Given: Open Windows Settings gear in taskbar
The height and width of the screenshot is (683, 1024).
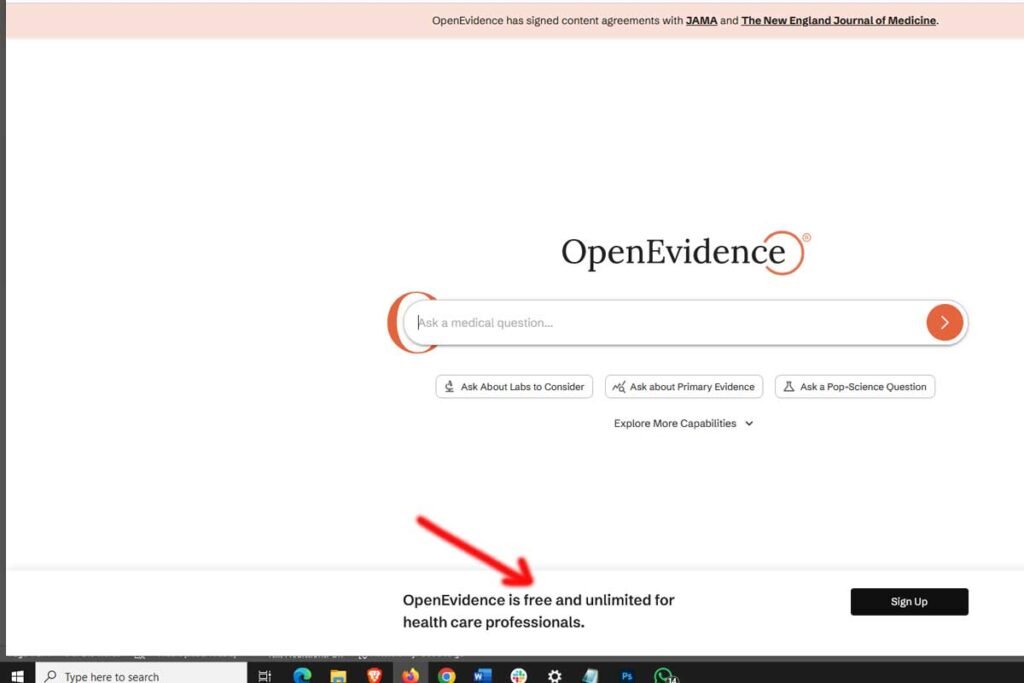Looking at the screenshot, I should pos(554,676).
